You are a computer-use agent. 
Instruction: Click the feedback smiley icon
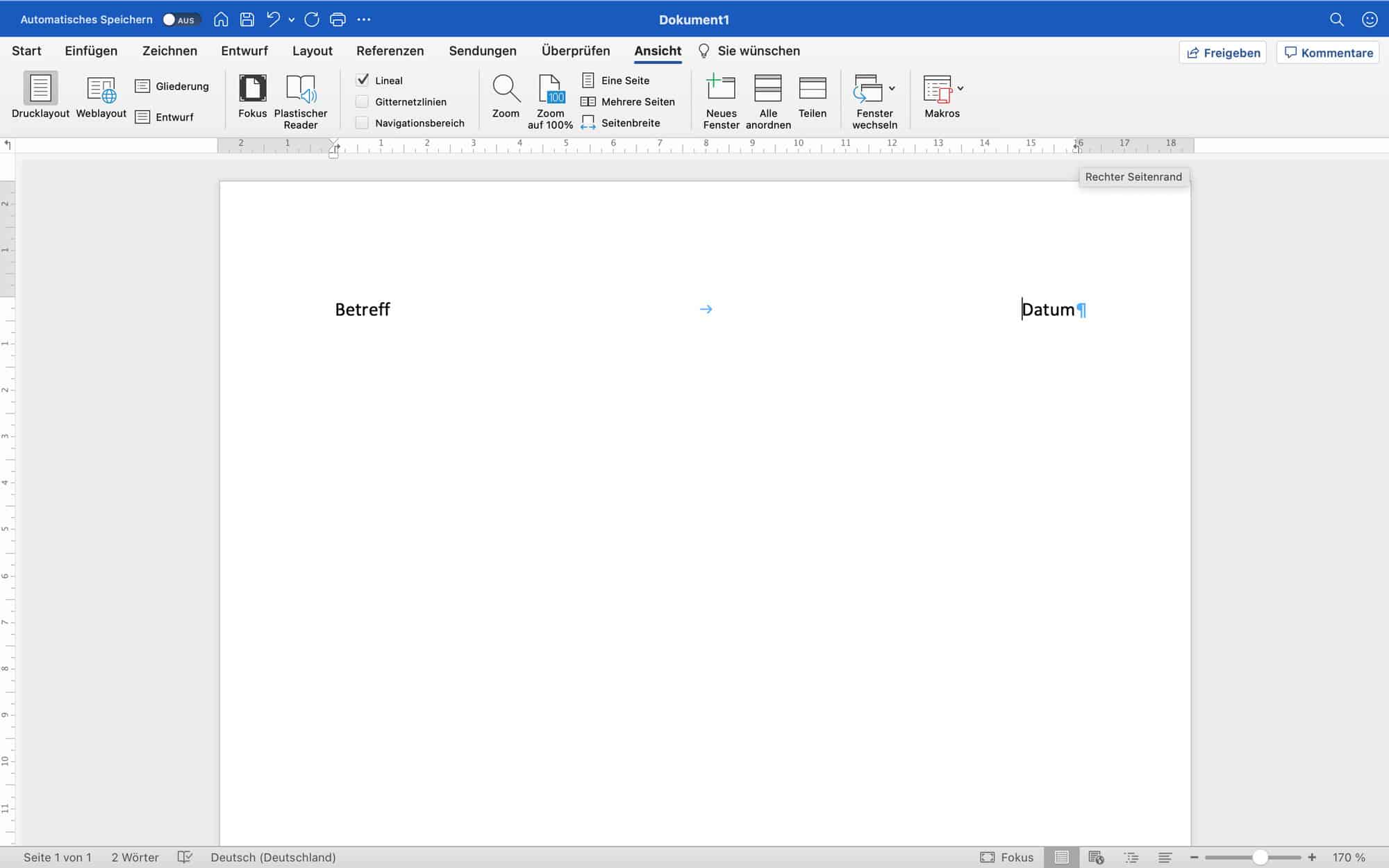pyautogui.click(x=1370, y=19)
